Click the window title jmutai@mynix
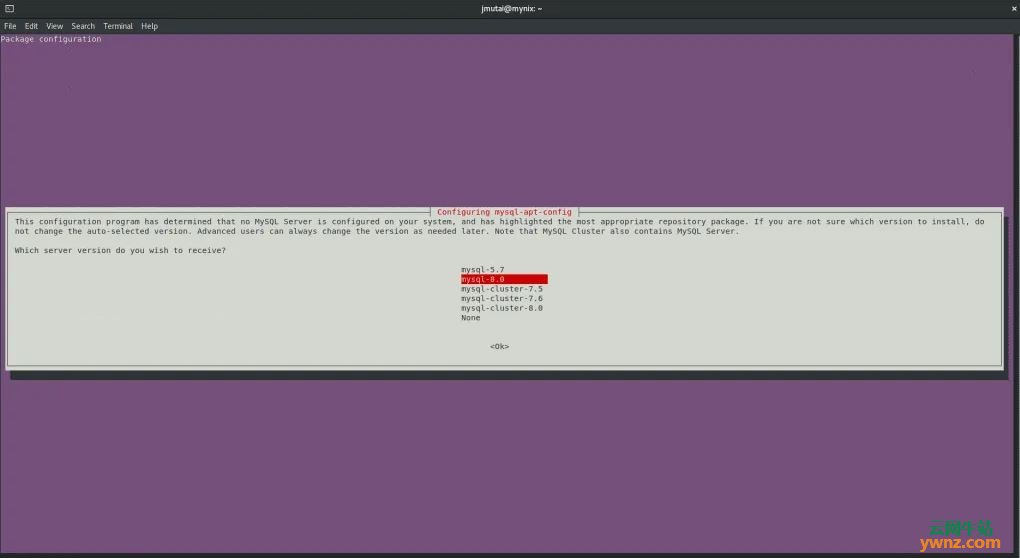The width and height of the screenshot is (1020, 558). click(511, 8)
